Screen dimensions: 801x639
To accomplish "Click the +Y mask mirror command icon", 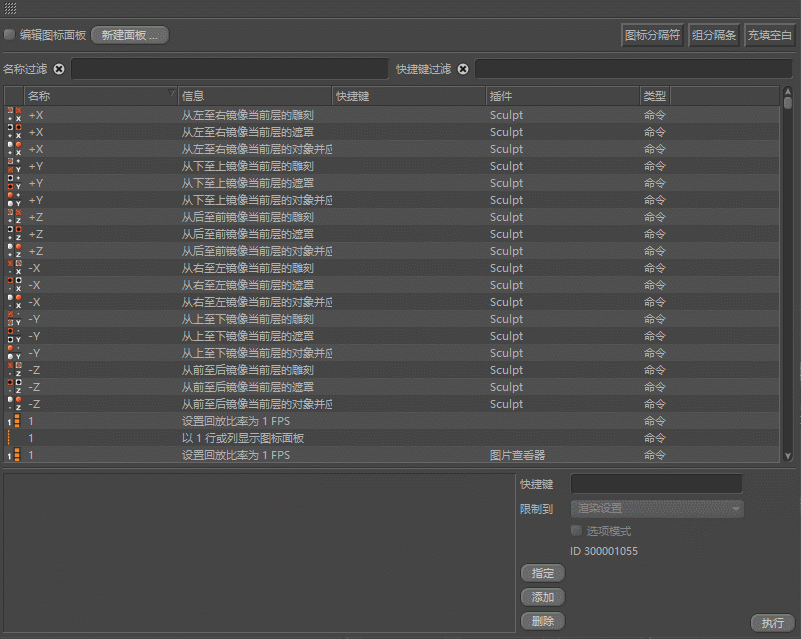I will [14, 183].
